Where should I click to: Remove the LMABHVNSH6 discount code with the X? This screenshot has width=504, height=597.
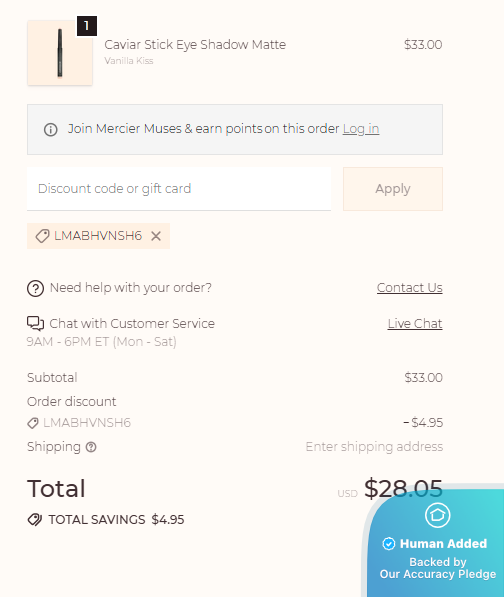click(156, 236)
